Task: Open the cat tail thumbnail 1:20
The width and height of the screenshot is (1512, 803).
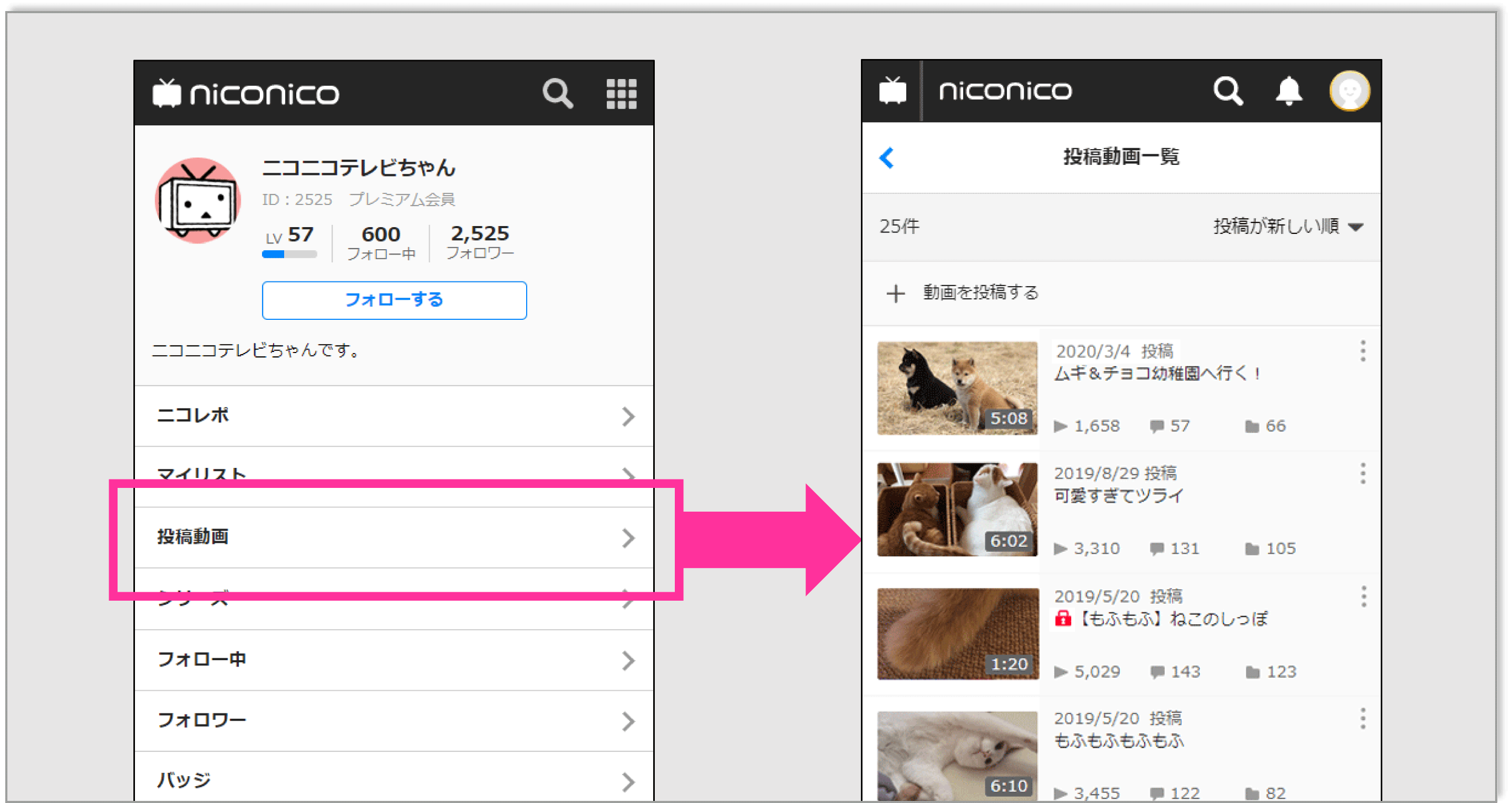Action: pyautogui.click(x=957, y=633)
